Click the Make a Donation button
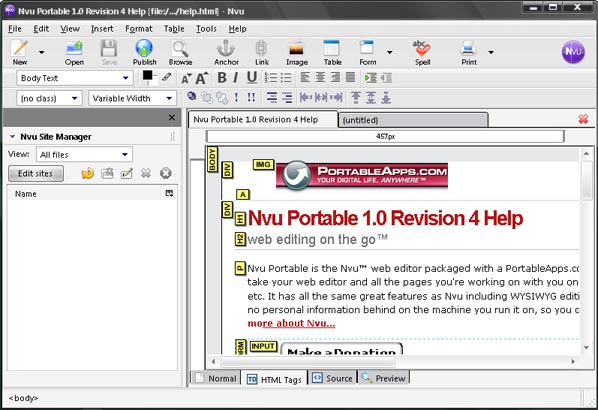Image resolution: width=598 pixels, height=410 pixels. point(341,349)
